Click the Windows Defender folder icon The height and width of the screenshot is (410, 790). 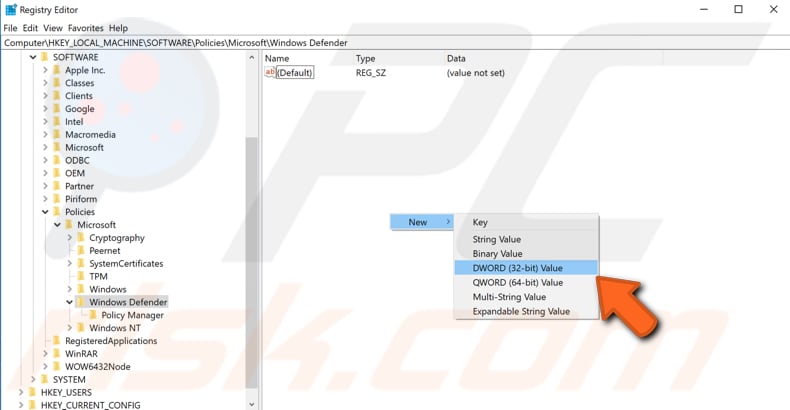(81, 302)
